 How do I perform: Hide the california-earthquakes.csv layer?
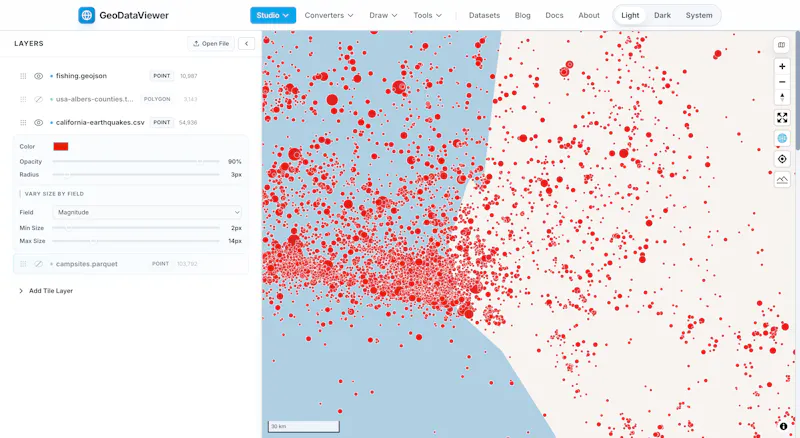[x=38, y=123]
